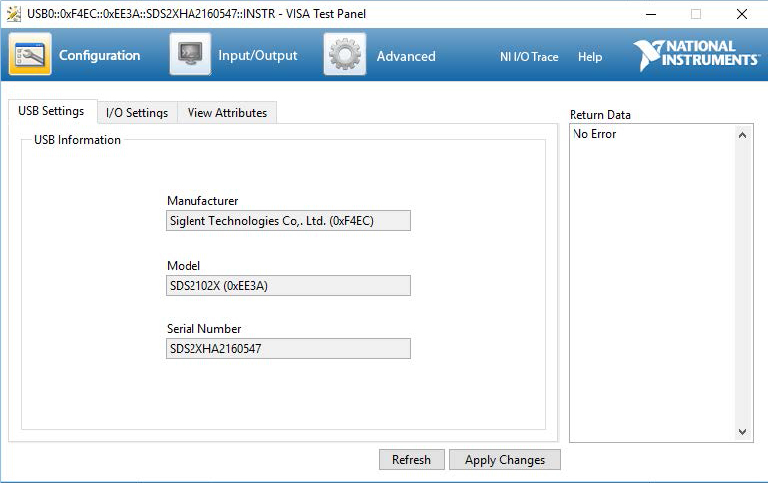This screenshot has width=768, height=483.
Task: Select the Model field showing SDS2102X
Action: coord(288,285)
